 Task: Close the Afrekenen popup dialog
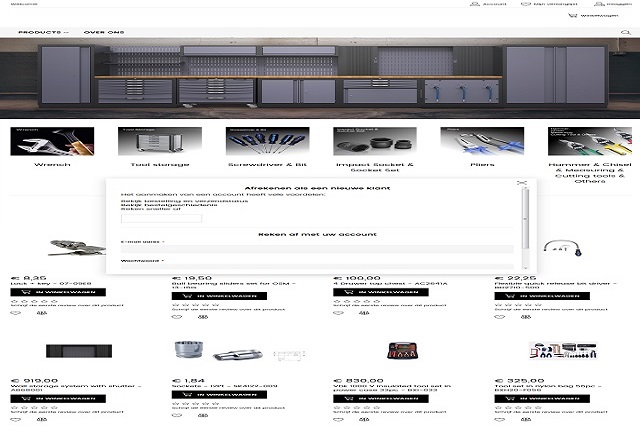pyautogui.click(x=521, y=183)
